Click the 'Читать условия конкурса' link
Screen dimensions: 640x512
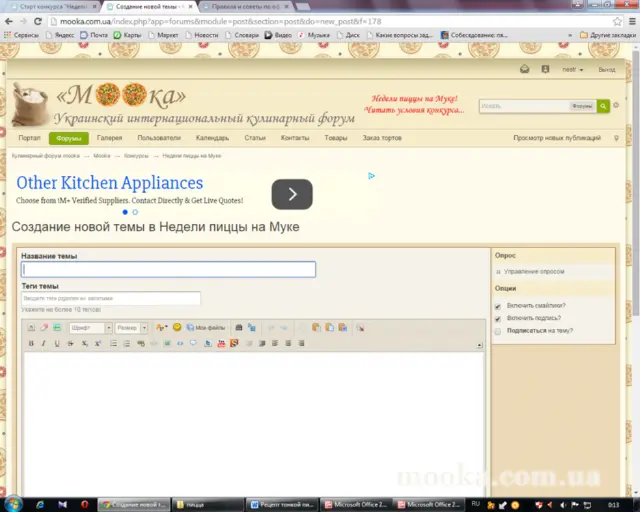[414, 110]
